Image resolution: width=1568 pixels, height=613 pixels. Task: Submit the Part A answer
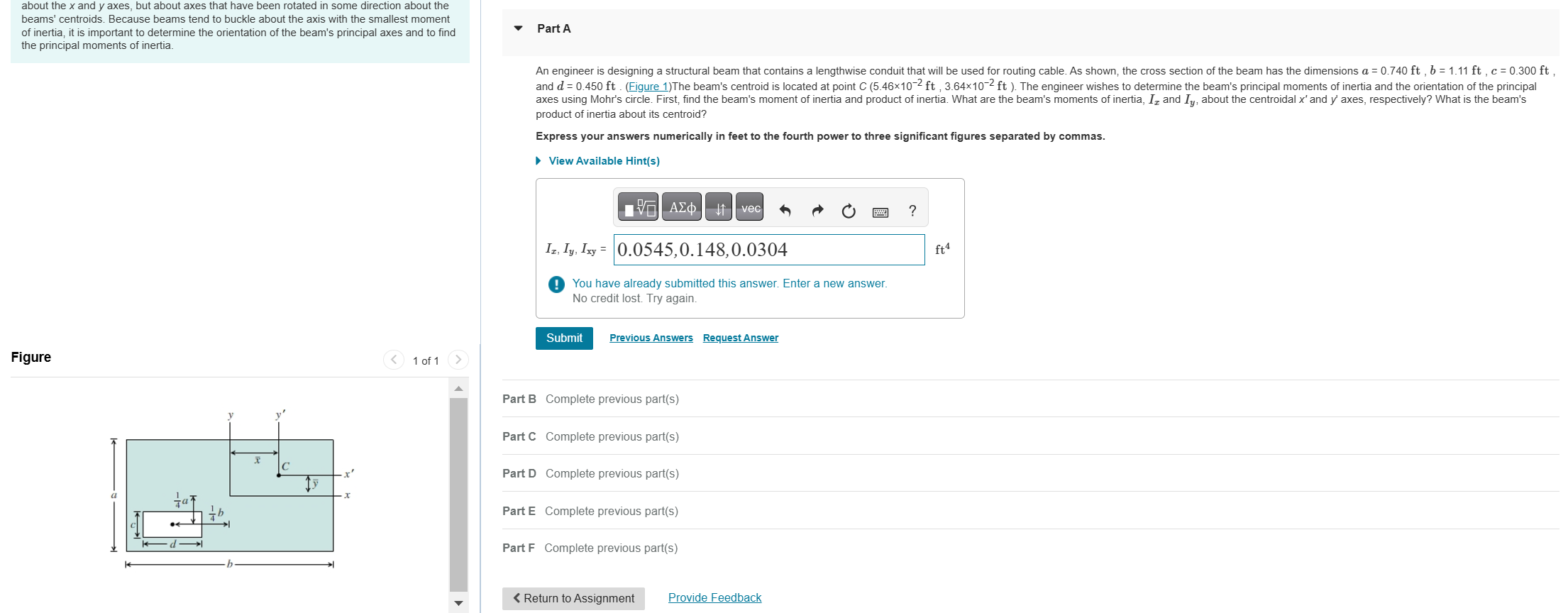[x=564, y=338]
